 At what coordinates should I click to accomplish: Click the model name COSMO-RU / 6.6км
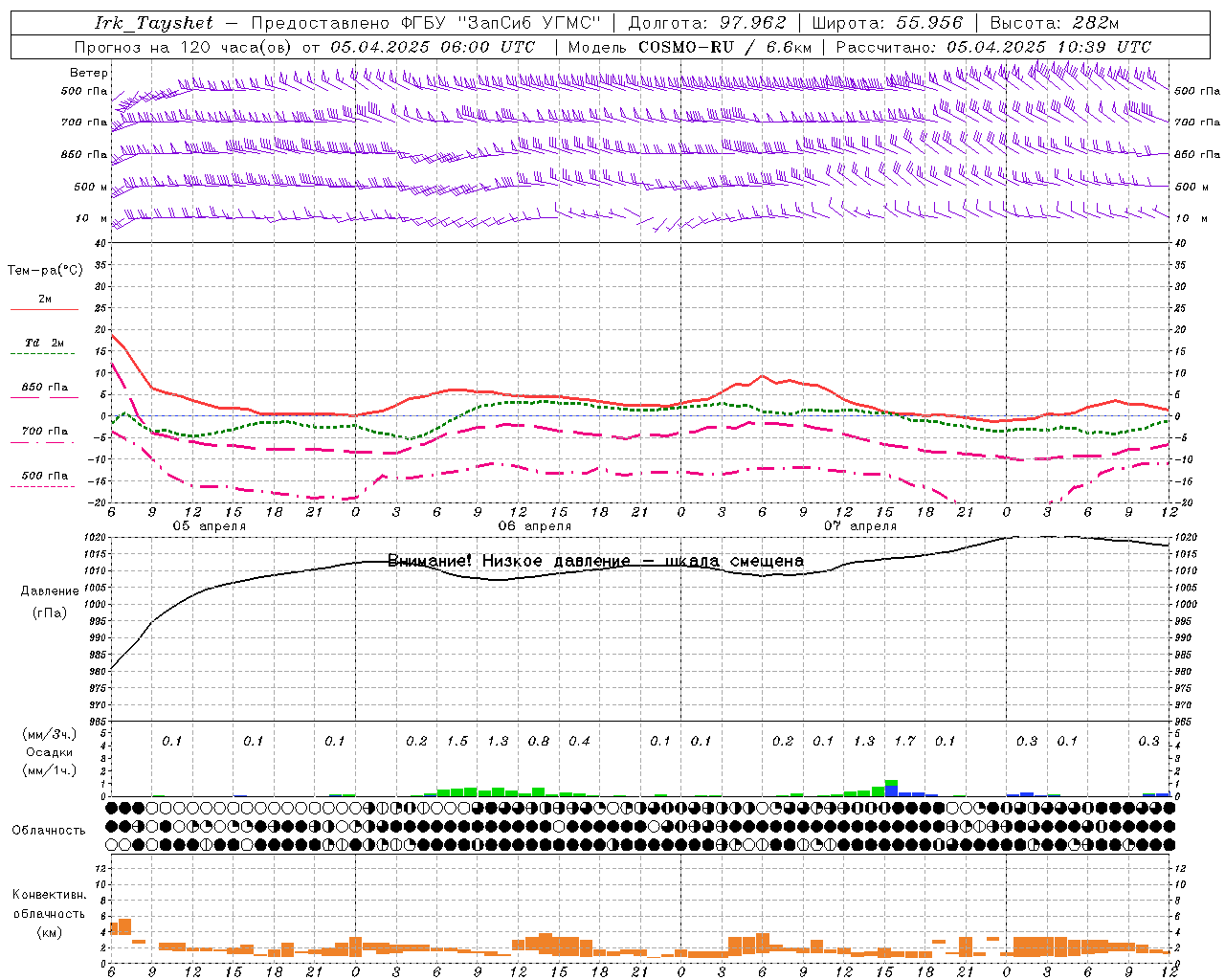(x=725, y=47)
